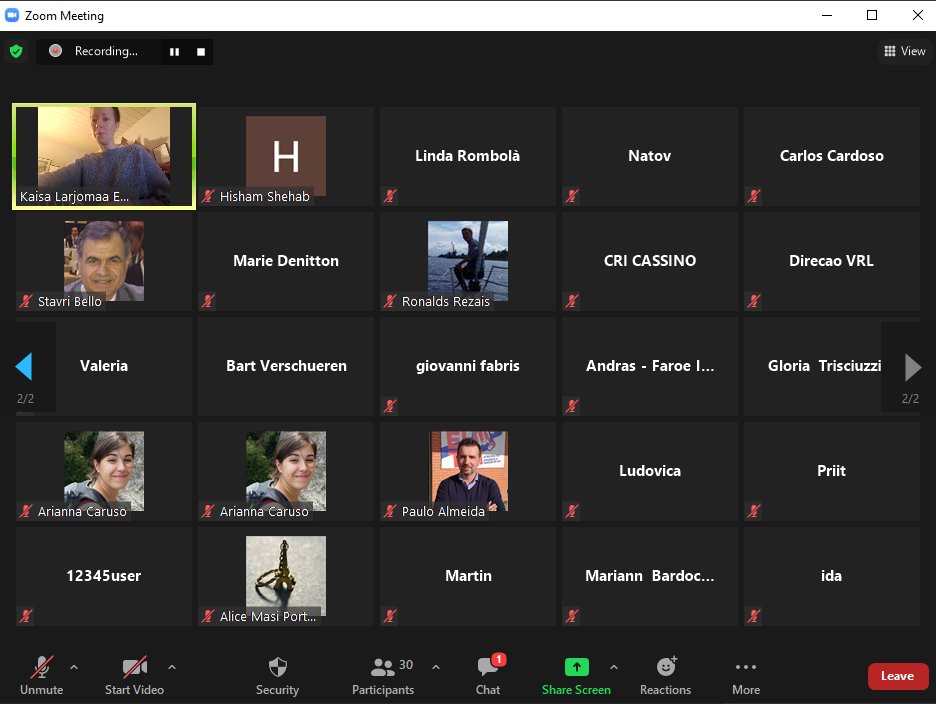Select Kaisa Larjomaa's video tile

pyautogui.click(x=104, y=156)
